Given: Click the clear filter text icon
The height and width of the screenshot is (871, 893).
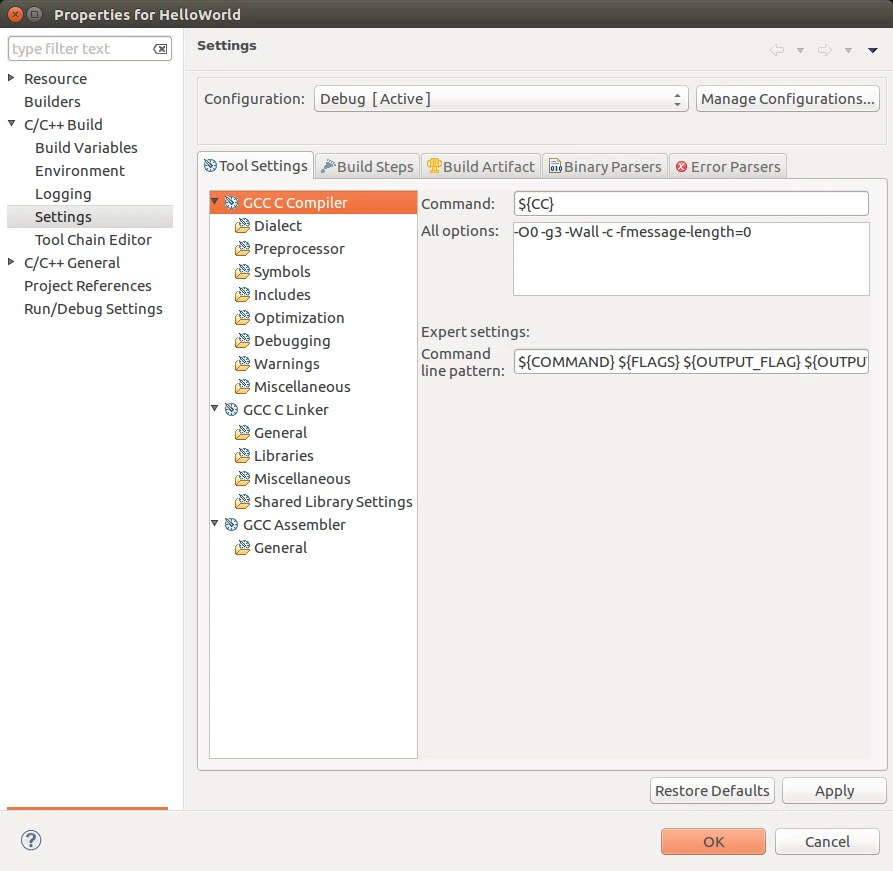Looking at the screenshot, I should pyautogui.click(x=160, y=49).
